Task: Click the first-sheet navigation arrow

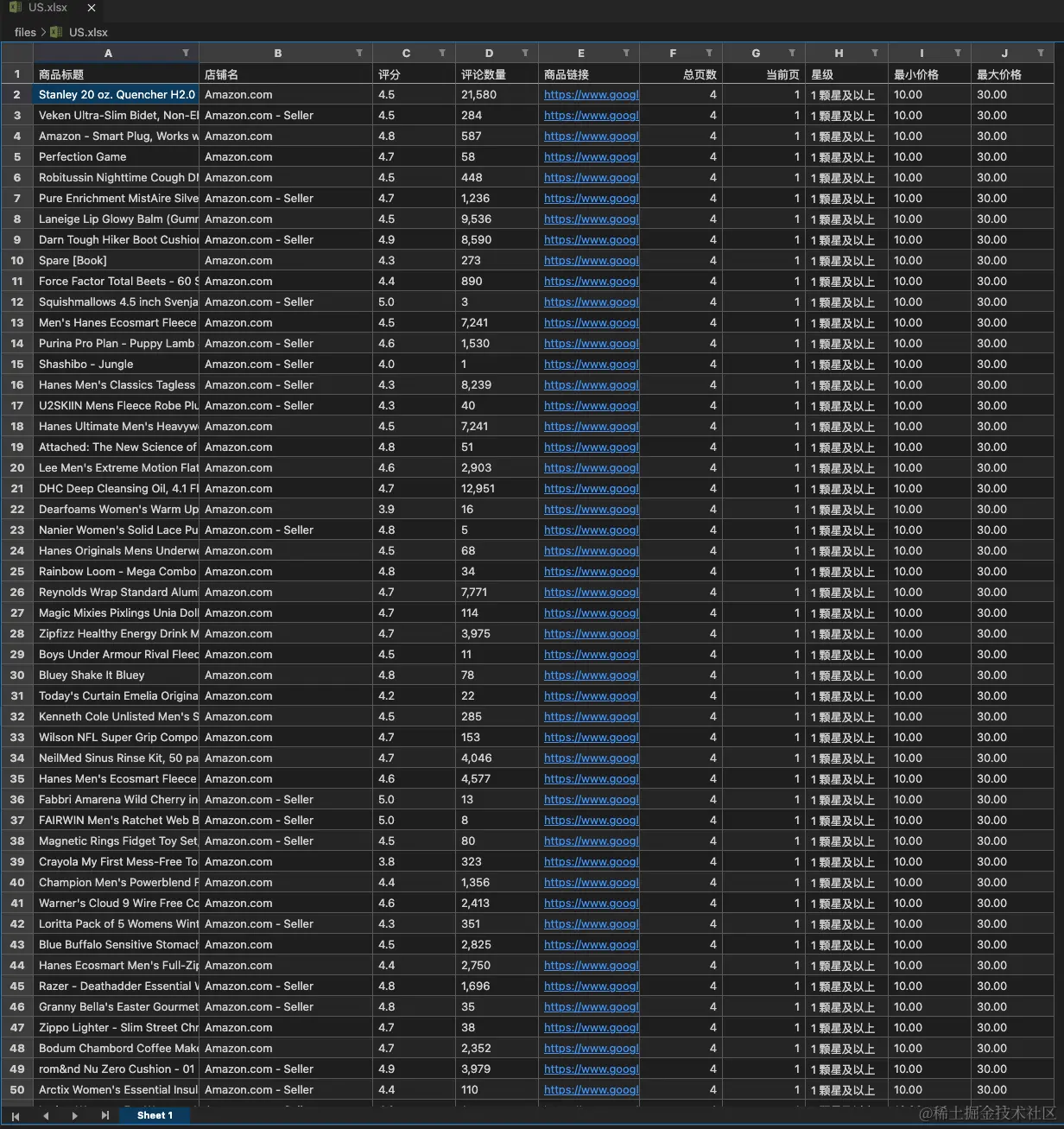Action: pos(16,1116)
